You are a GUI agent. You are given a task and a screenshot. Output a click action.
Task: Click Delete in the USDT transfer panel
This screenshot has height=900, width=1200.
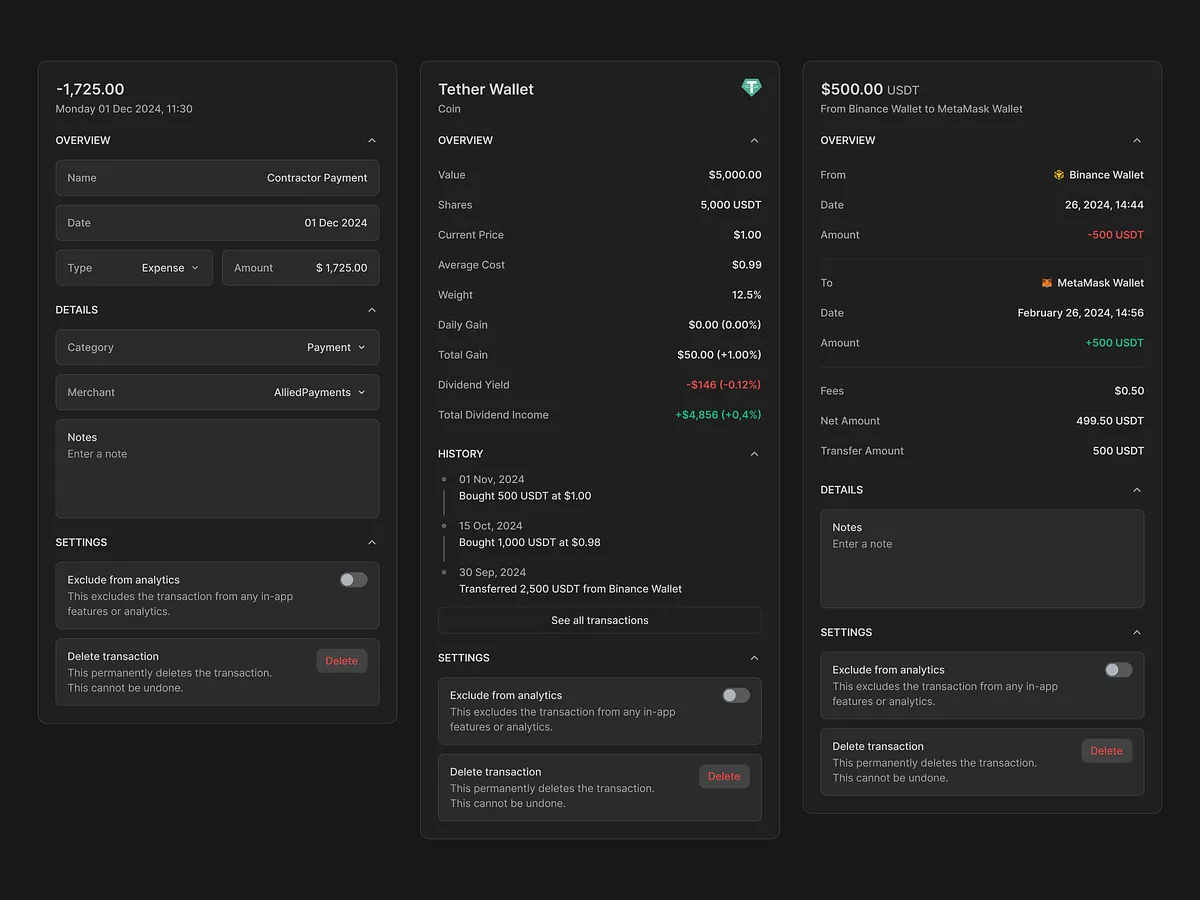point(1106,750)
